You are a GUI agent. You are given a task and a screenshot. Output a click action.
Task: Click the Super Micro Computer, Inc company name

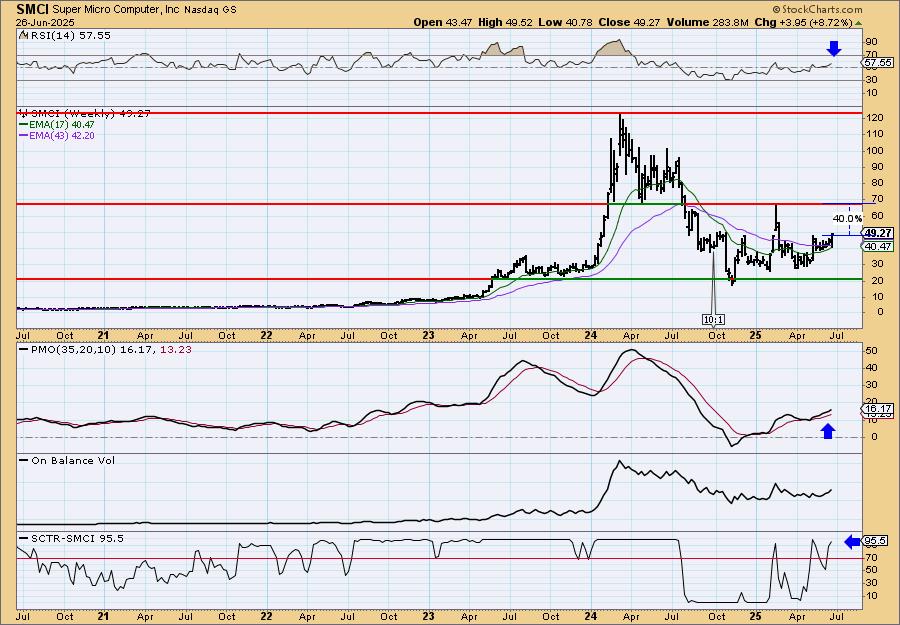[x=115, y=10]
